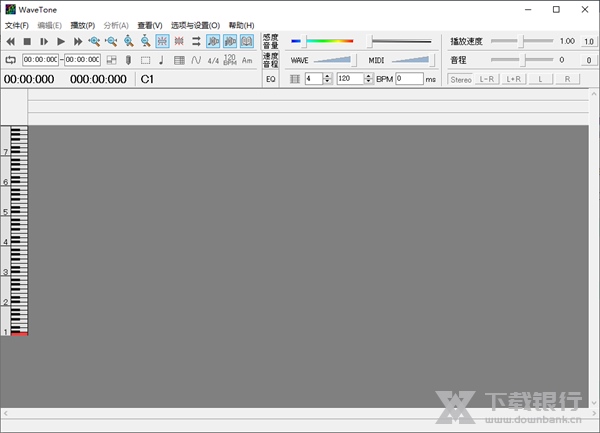Click the red compress arrows icon
The width and height of the screenshot is (600, 433).
[x=179, y=41]
